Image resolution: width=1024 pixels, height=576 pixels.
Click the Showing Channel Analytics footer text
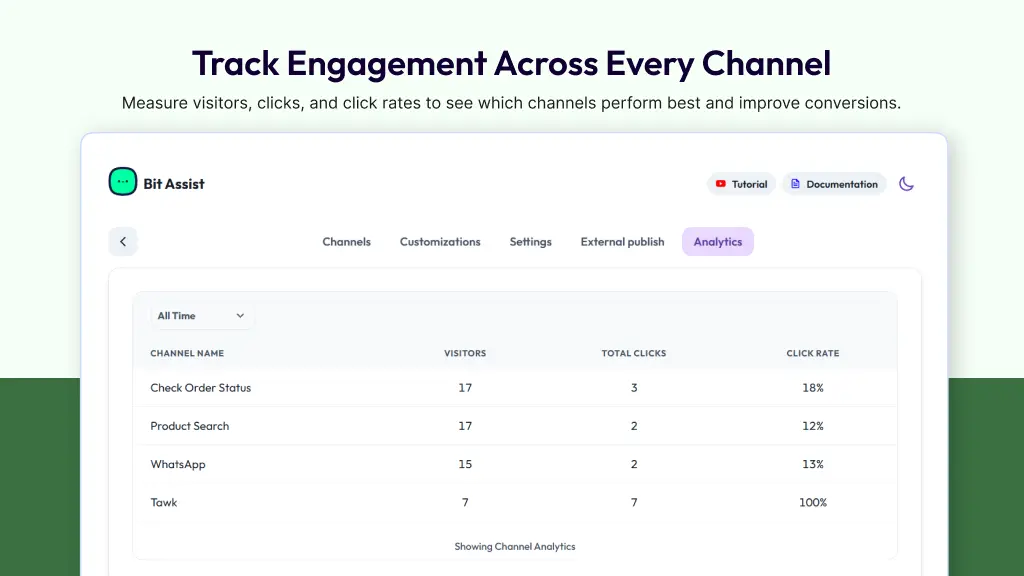coord(515,547)
